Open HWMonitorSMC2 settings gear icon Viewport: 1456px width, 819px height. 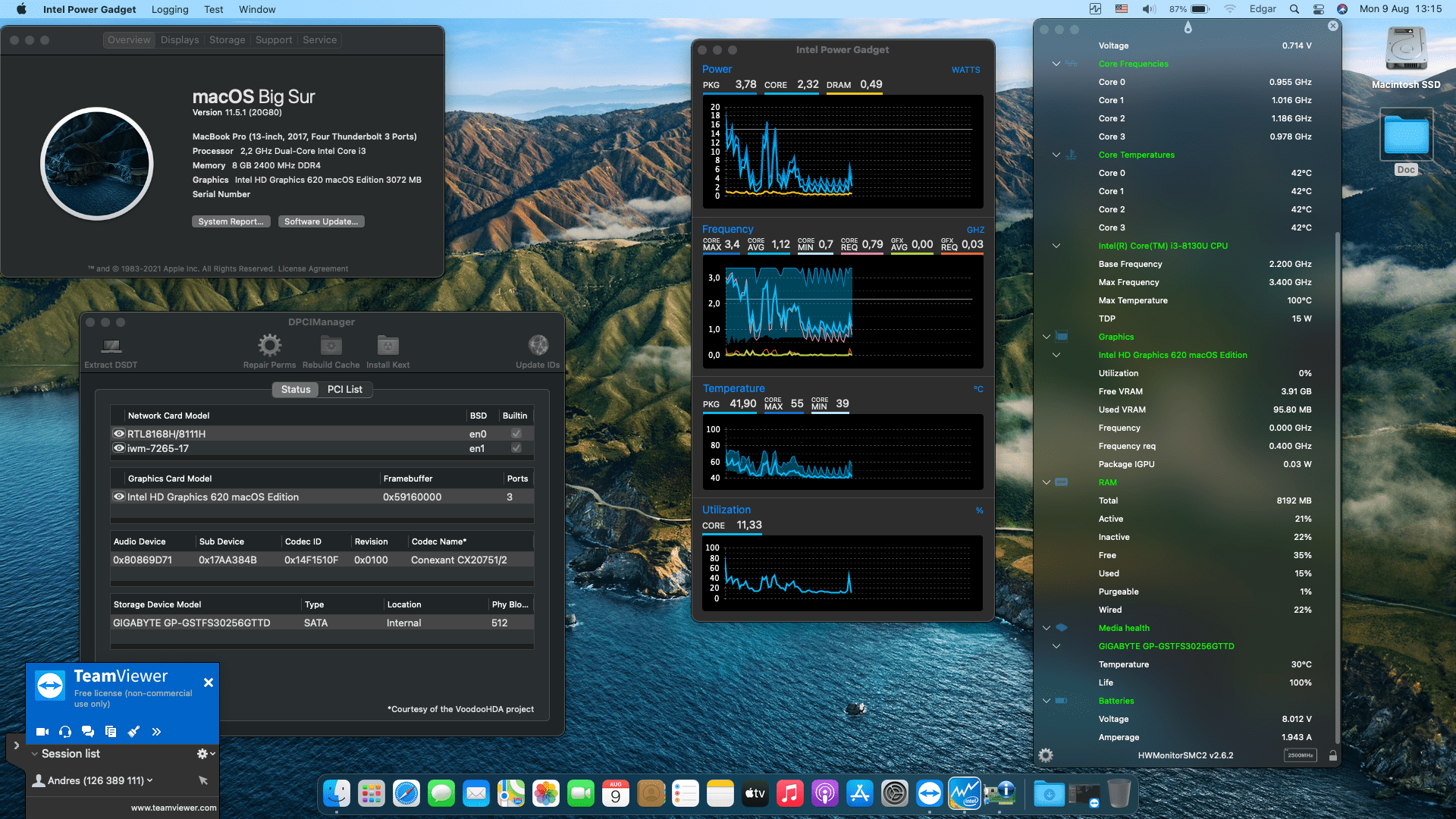click(1046, 755)
